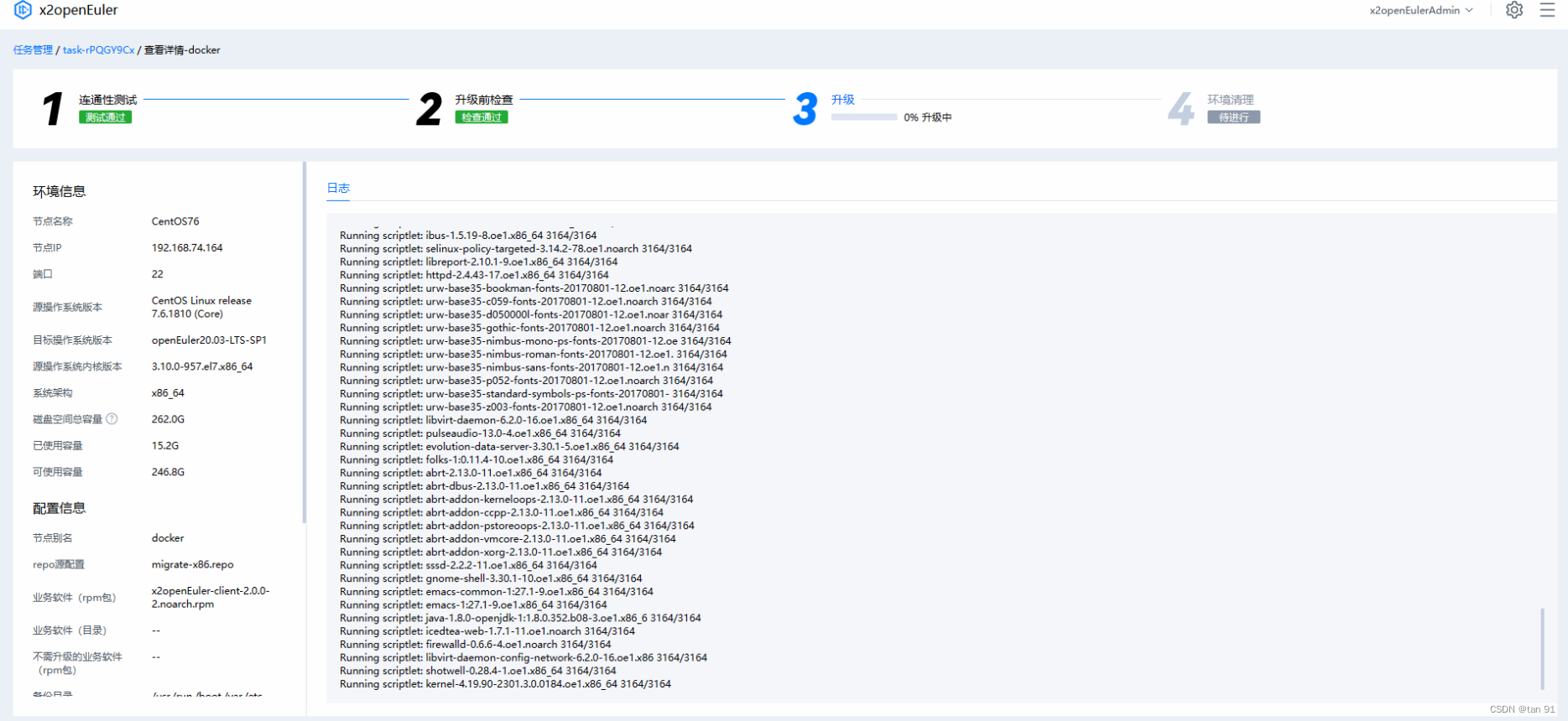1568x721 pixels.
Task: Click the upgrade progress bar
Action: point(864,117)
